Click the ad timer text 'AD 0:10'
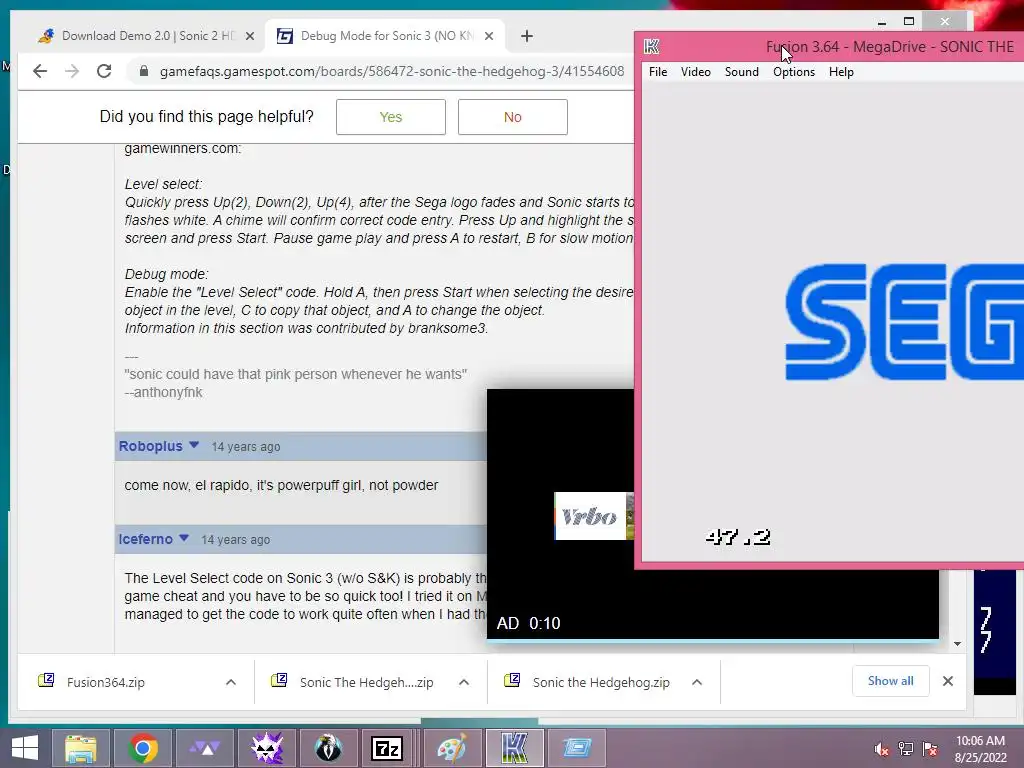Screen dimensions: 1024x768 [528, 623]
